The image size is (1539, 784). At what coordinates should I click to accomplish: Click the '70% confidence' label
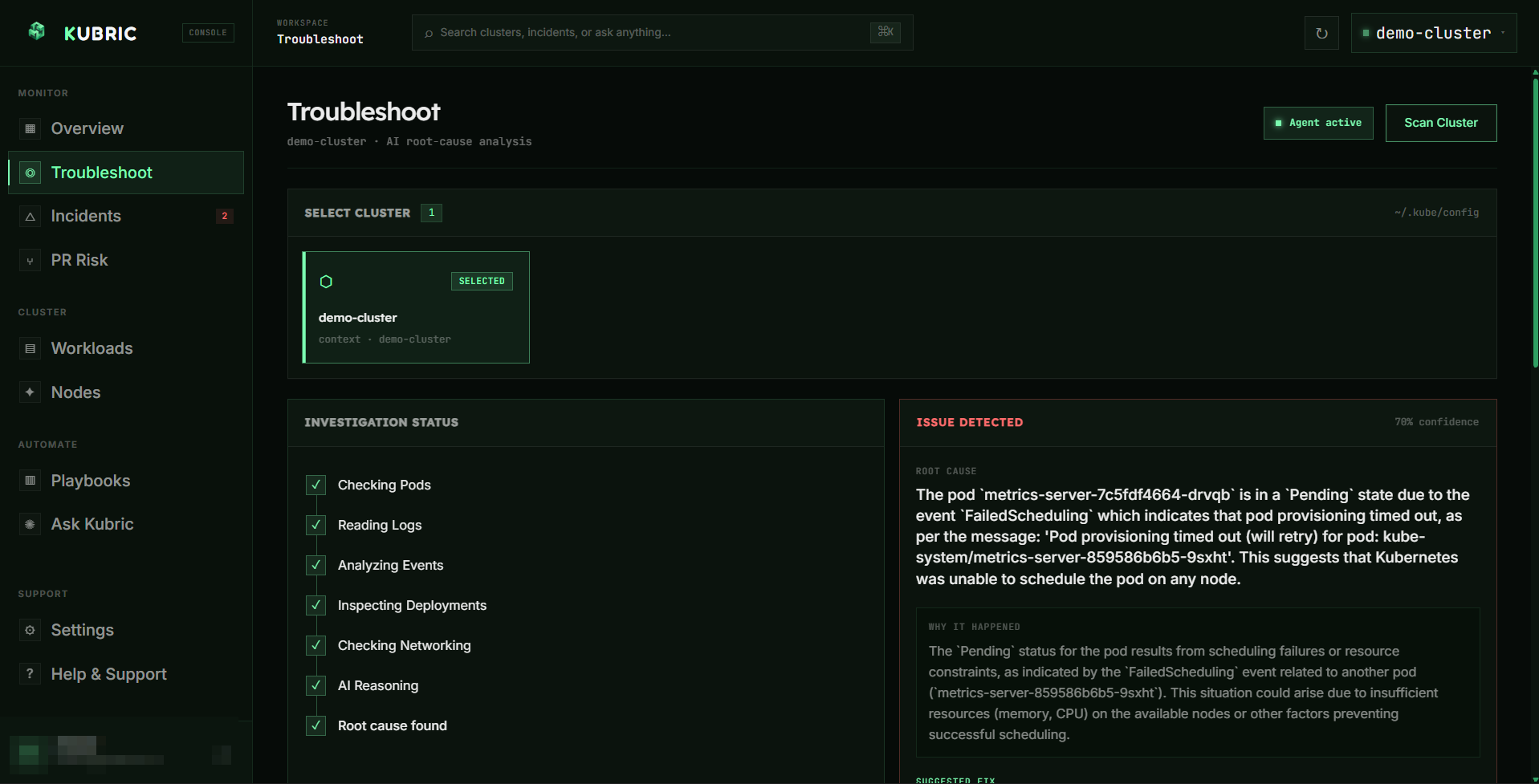(x=1436, y=422)
